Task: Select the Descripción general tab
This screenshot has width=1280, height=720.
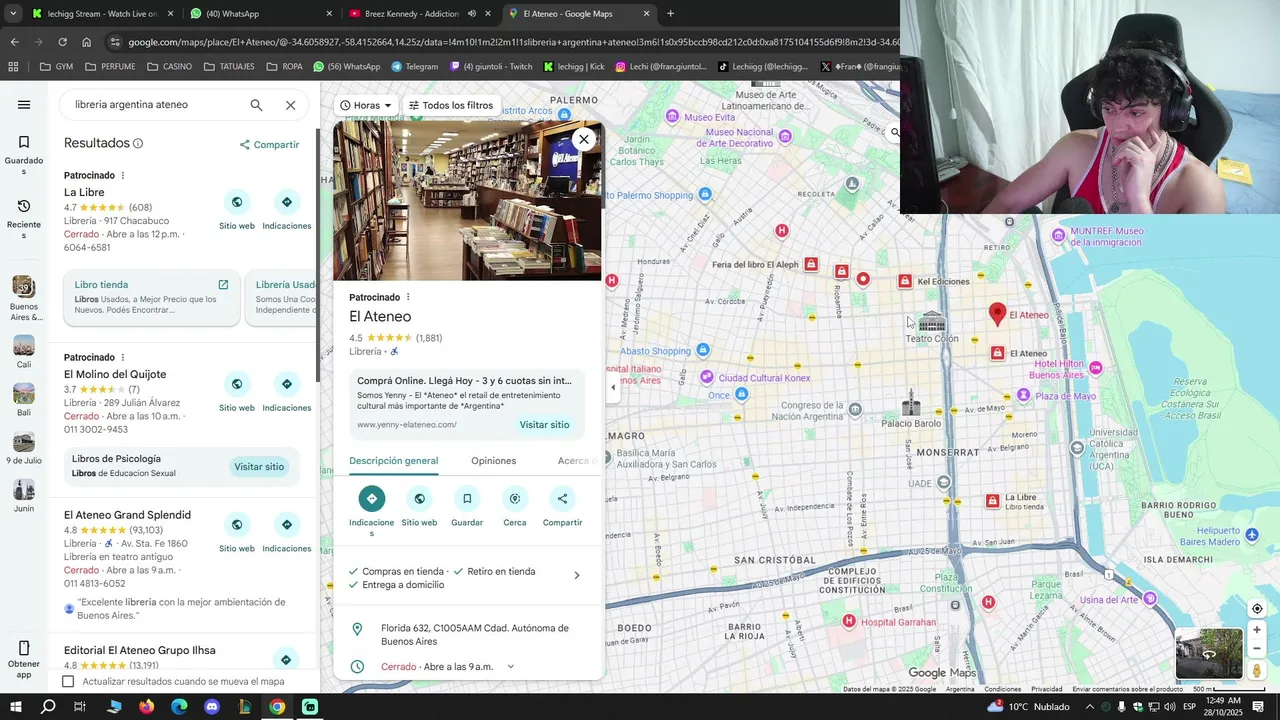Action: click(394, 461)
